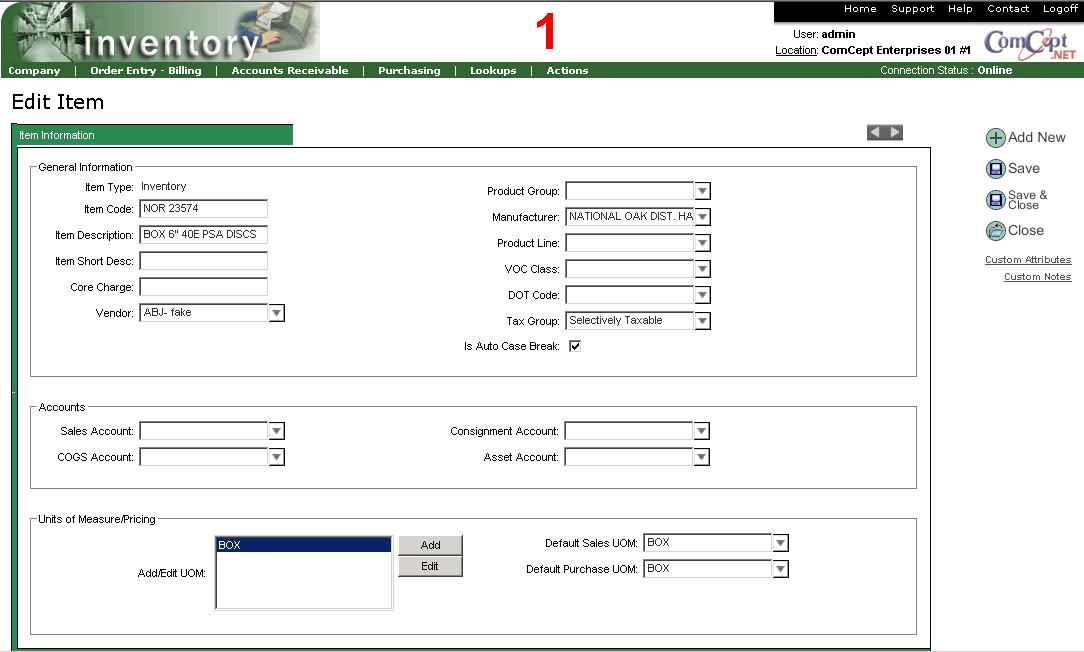
Task: Open the Tax Group dropdown
Action: [x=702, y=321]
